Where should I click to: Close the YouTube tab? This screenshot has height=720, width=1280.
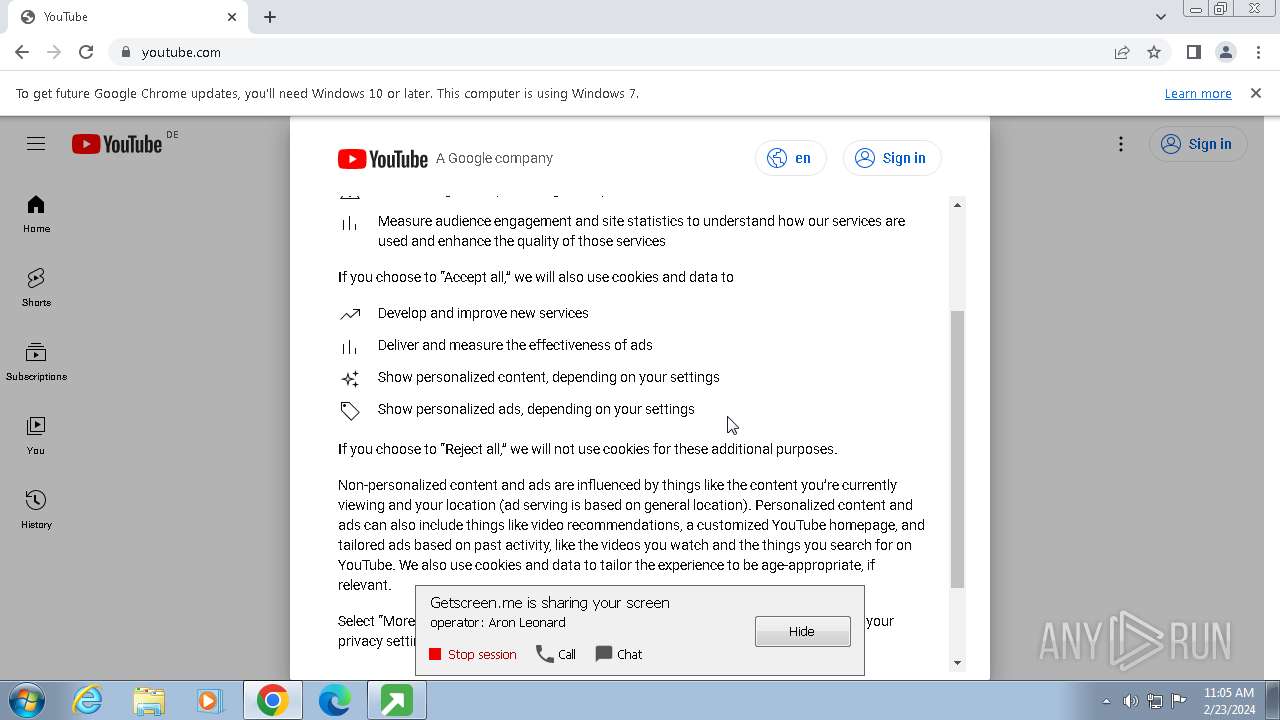coord(232,17)
